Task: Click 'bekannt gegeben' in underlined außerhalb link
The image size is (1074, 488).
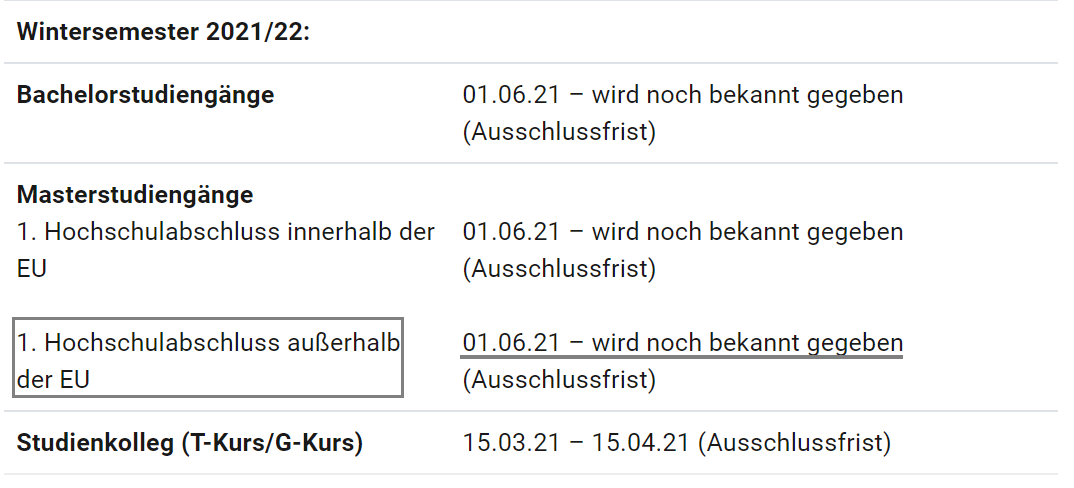Action: [x=806, y=343]
